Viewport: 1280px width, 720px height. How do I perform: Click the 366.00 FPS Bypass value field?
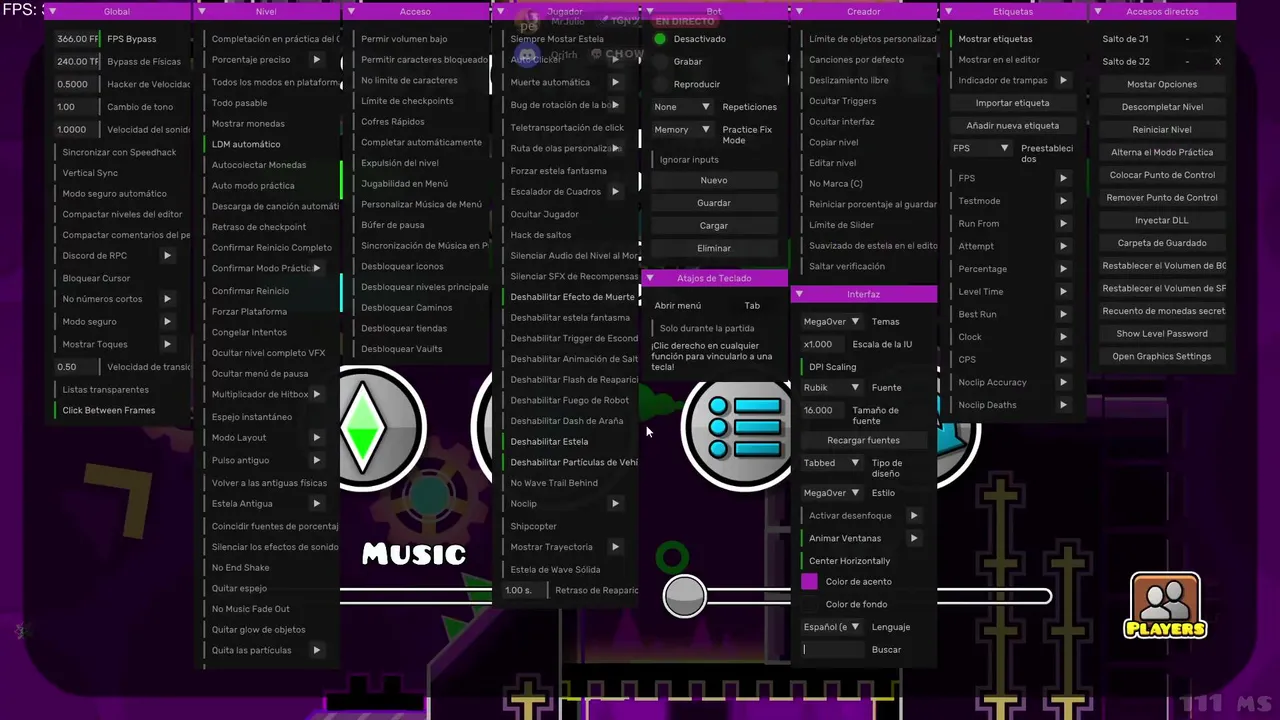tap(77, 39)
